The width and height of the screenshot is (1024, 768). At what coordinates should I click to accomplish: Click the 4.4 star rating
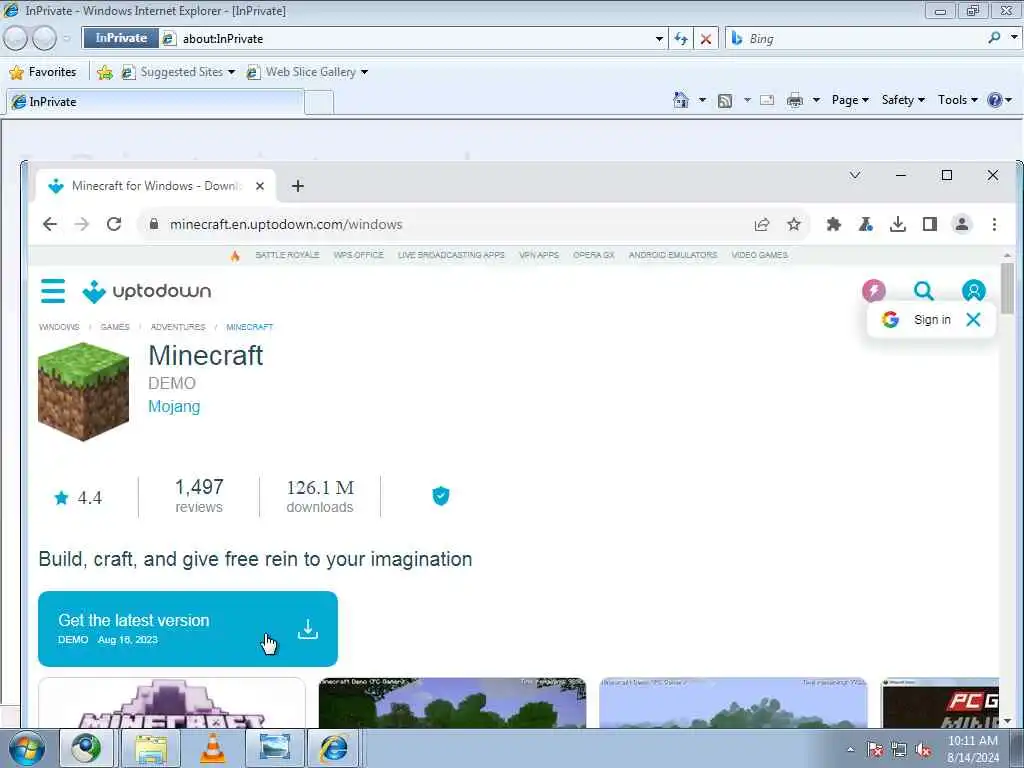[78, 498]
